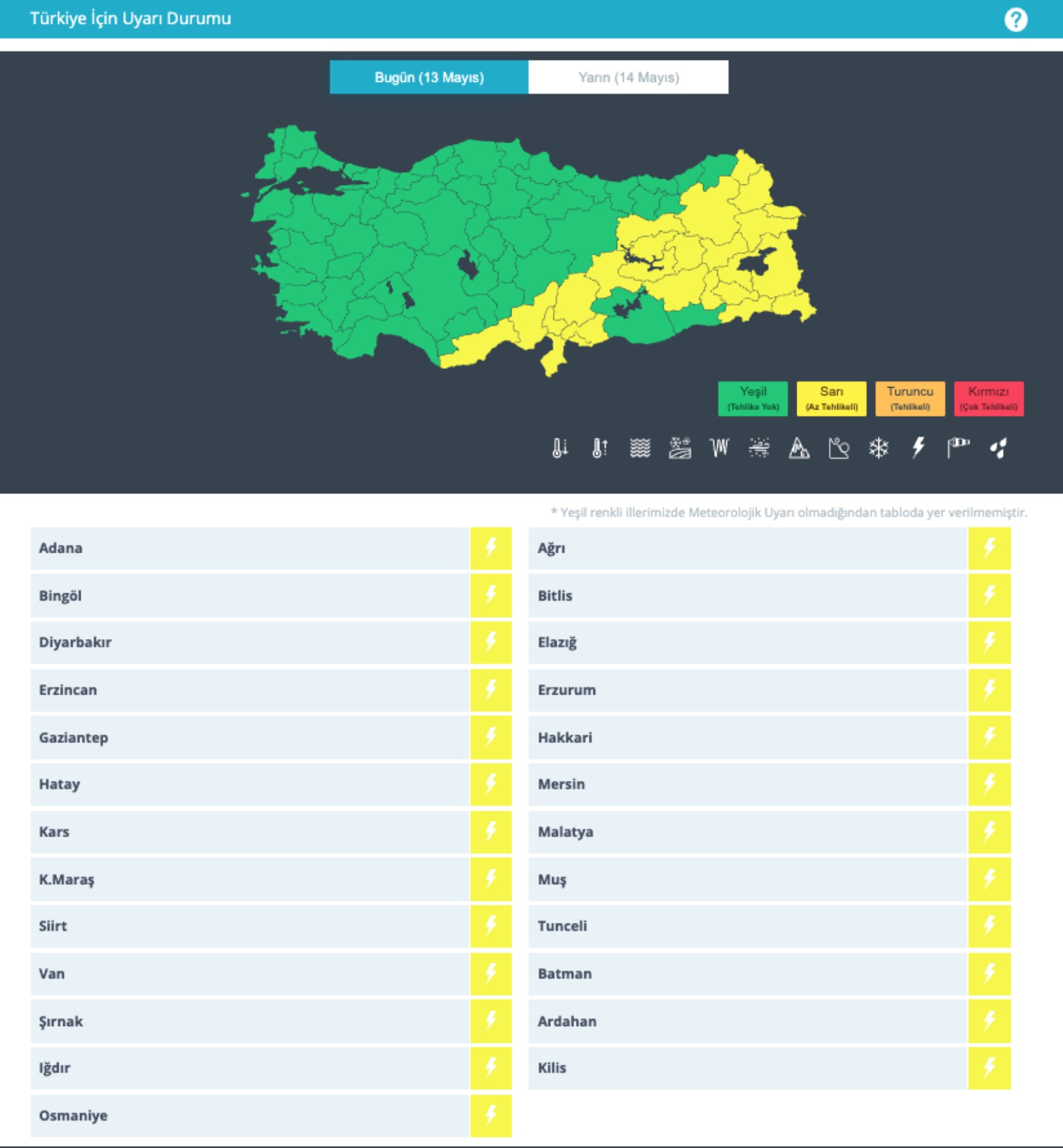The height and width of the screenshot is (1148, 1063).
Task: Click lightning icon in Osmaniye row
Action: (491, 1115)
